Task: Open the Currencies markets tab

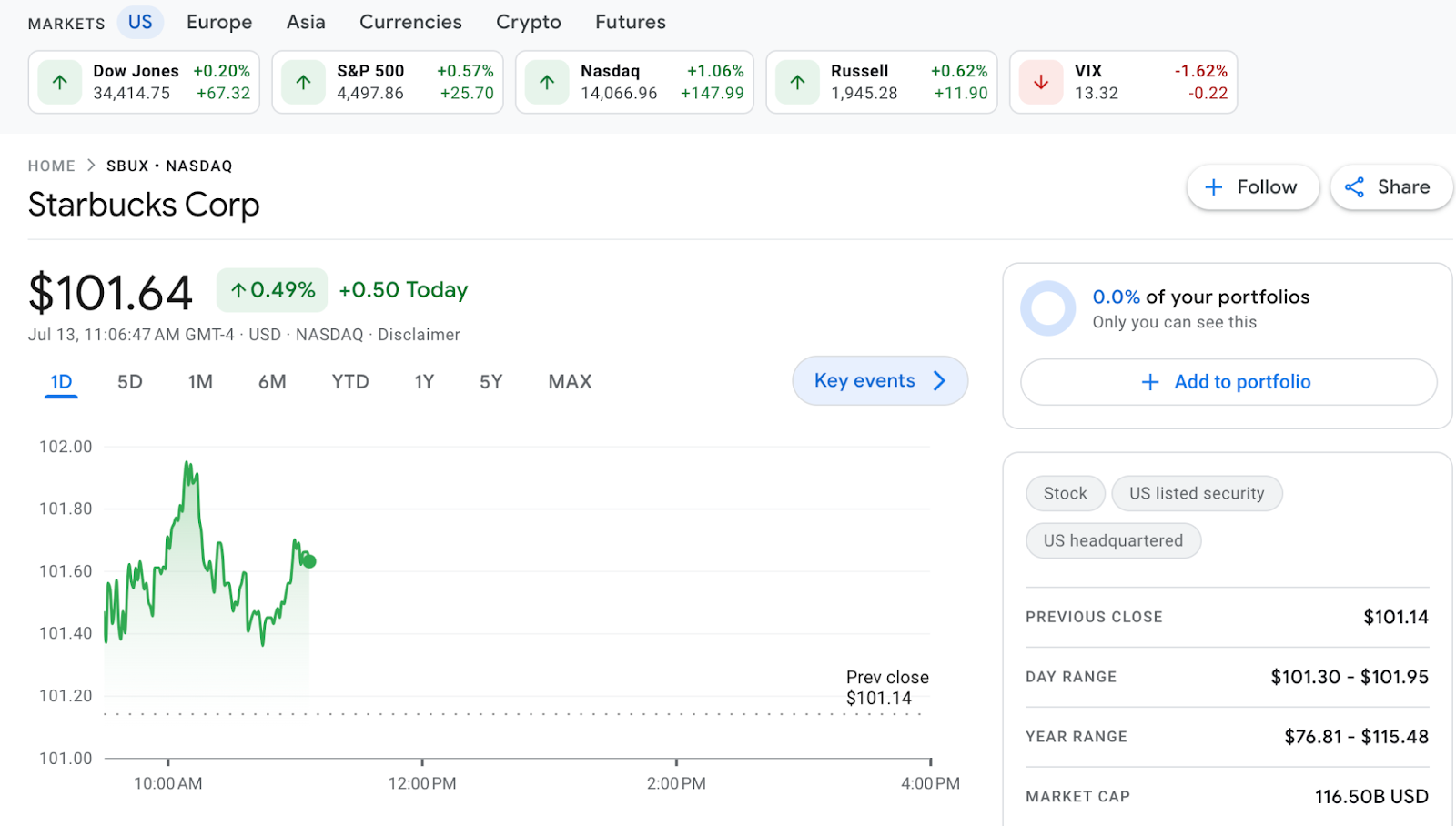Action: (410, 22)
